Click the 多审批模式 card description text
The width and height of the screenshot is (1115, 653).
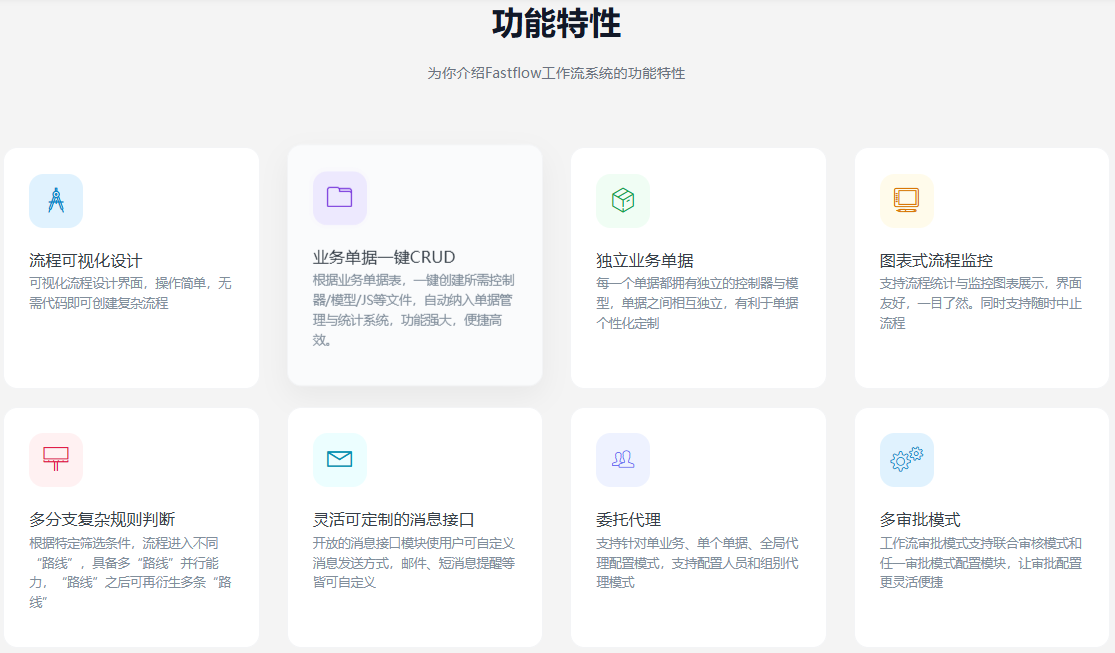click(x=980, y=562)
